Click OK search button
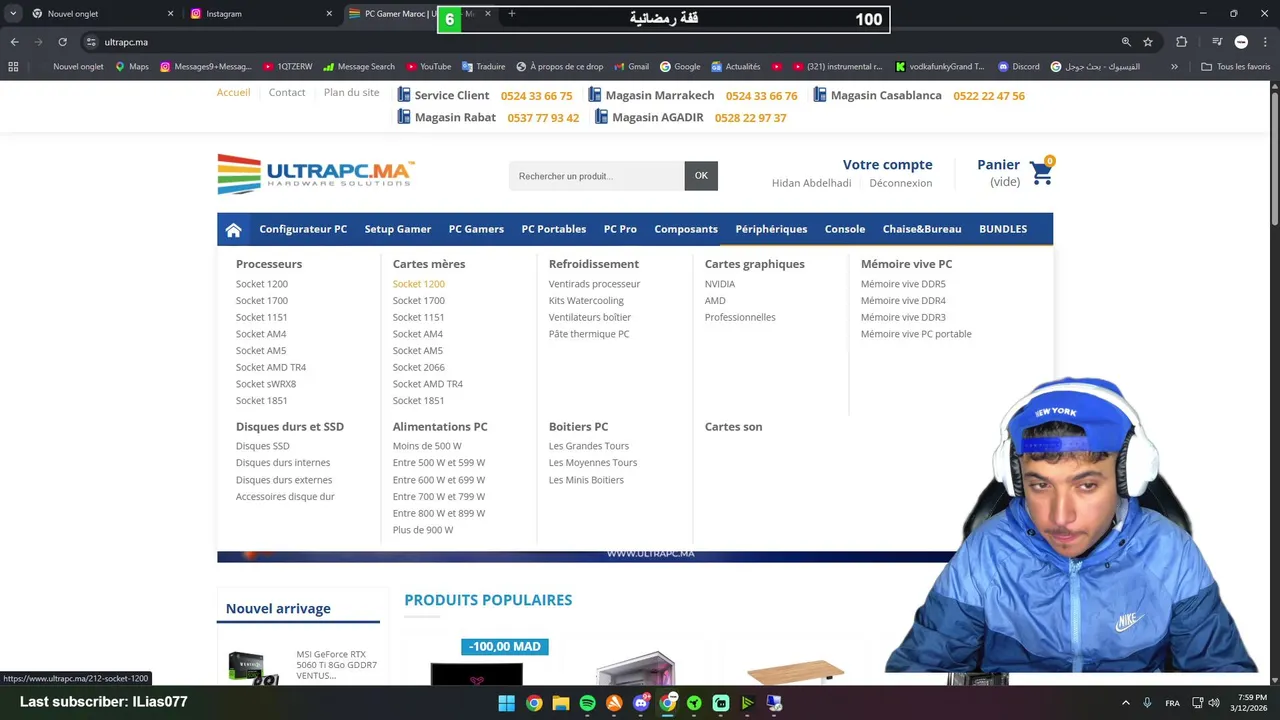 tap(701, 176)
